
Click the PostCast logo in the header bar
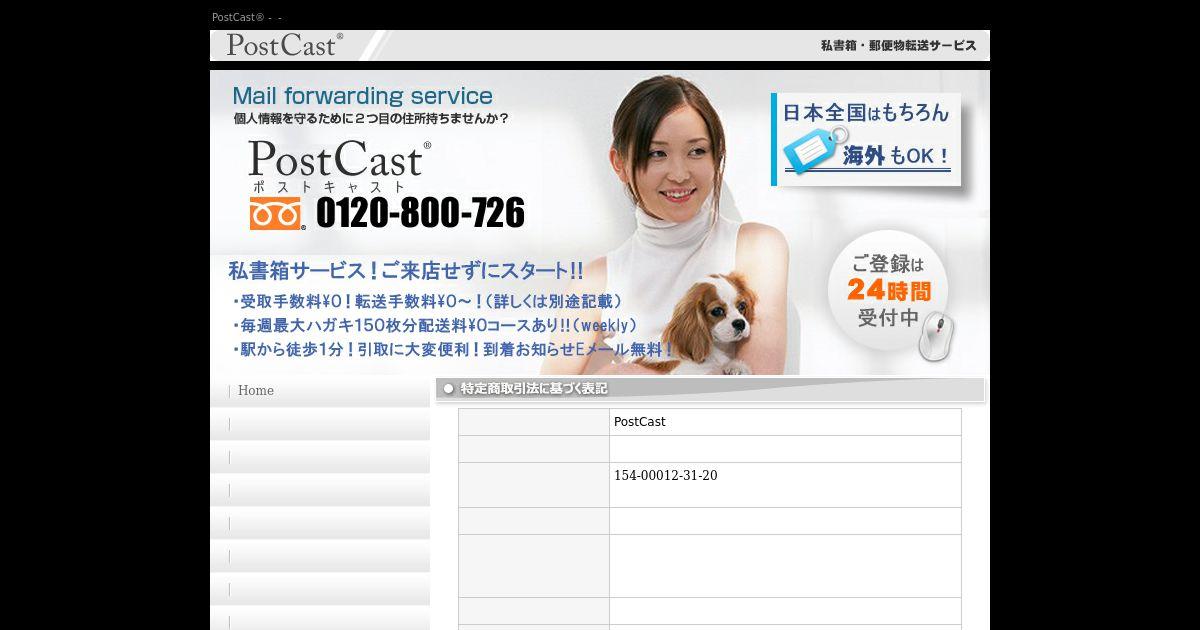tap(284, 45)
